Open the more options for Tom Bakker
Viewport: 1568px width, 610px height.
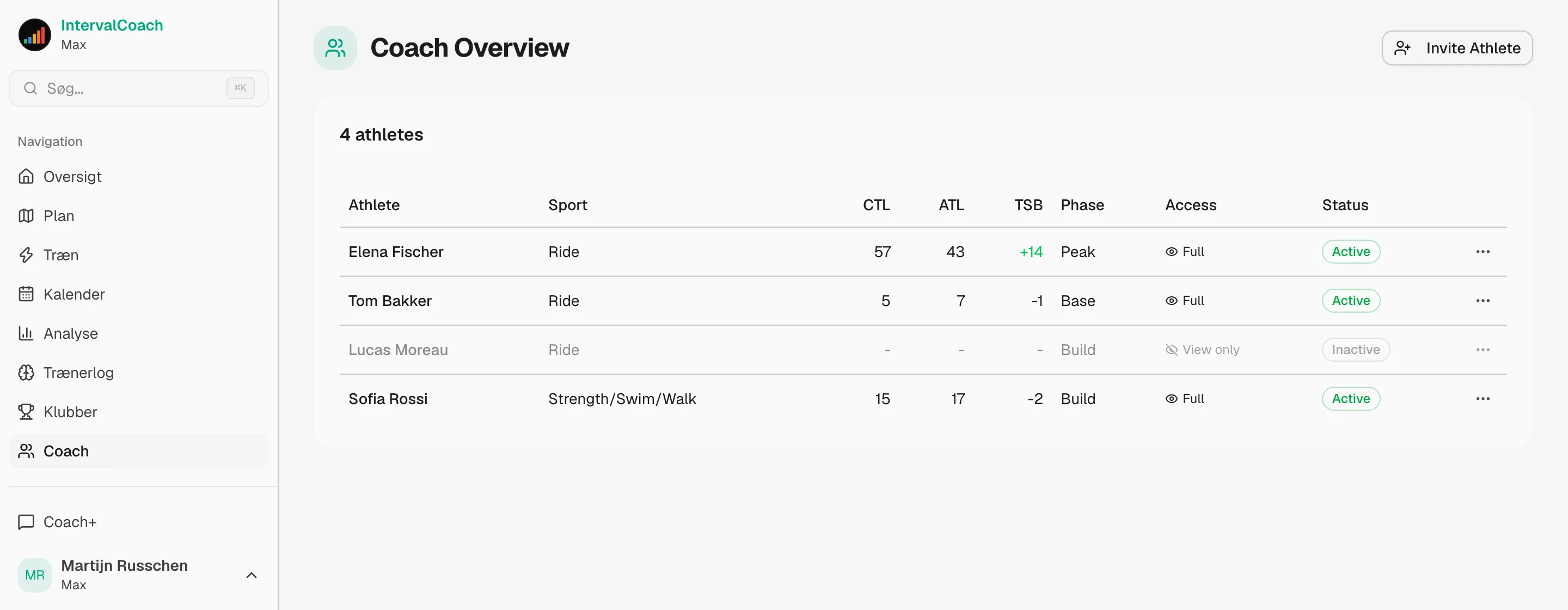pyautogui.click(x=1482, y=301)
